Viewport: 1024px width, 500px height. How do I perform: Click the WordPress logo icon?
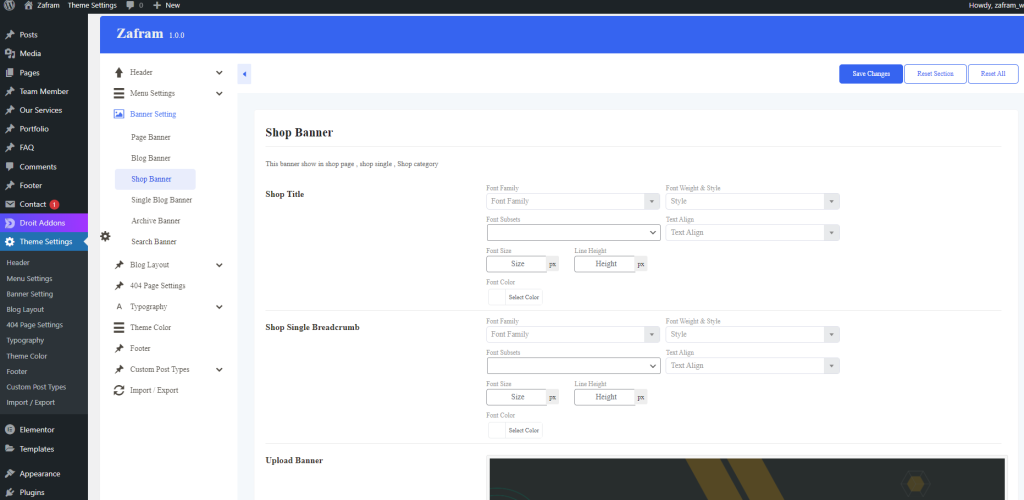(9, 5)
